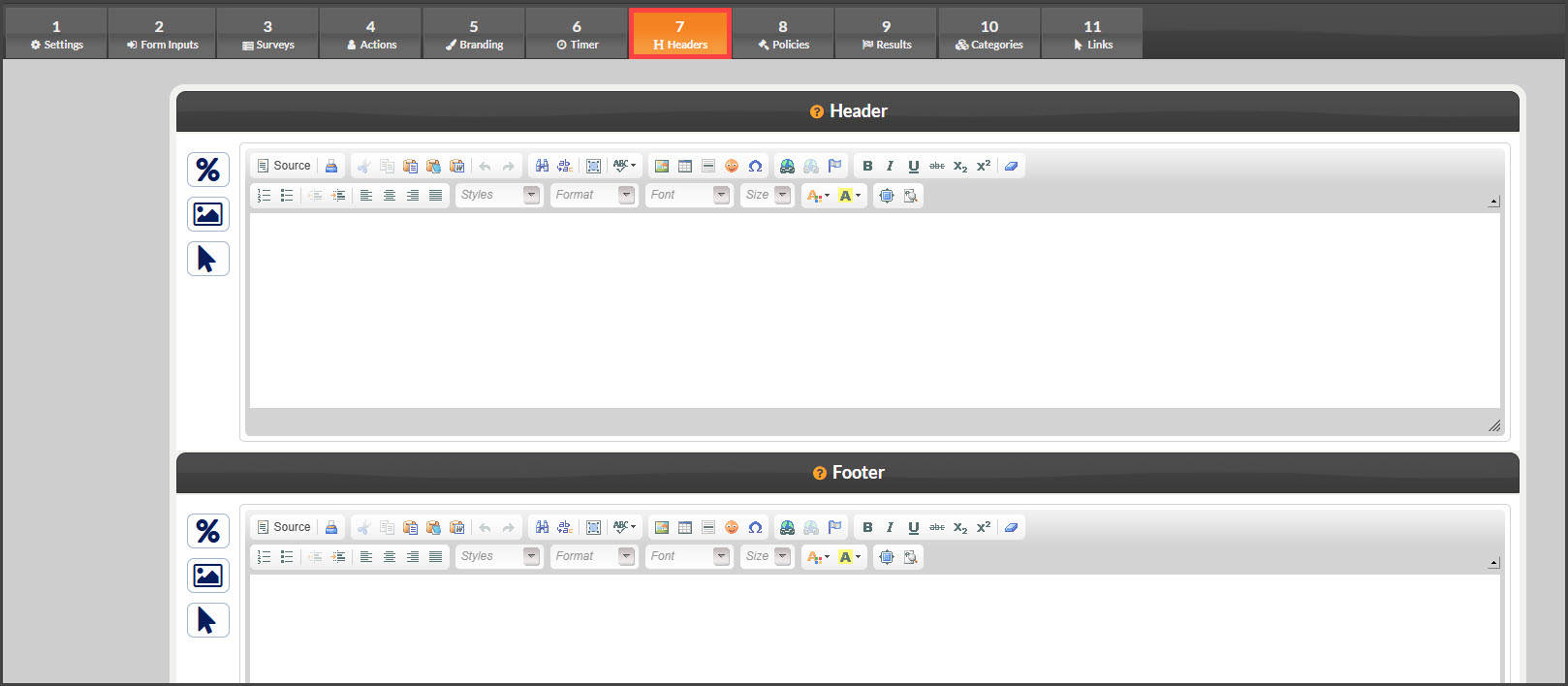
Task: Open the Settings tab
Action: (56, 34)
